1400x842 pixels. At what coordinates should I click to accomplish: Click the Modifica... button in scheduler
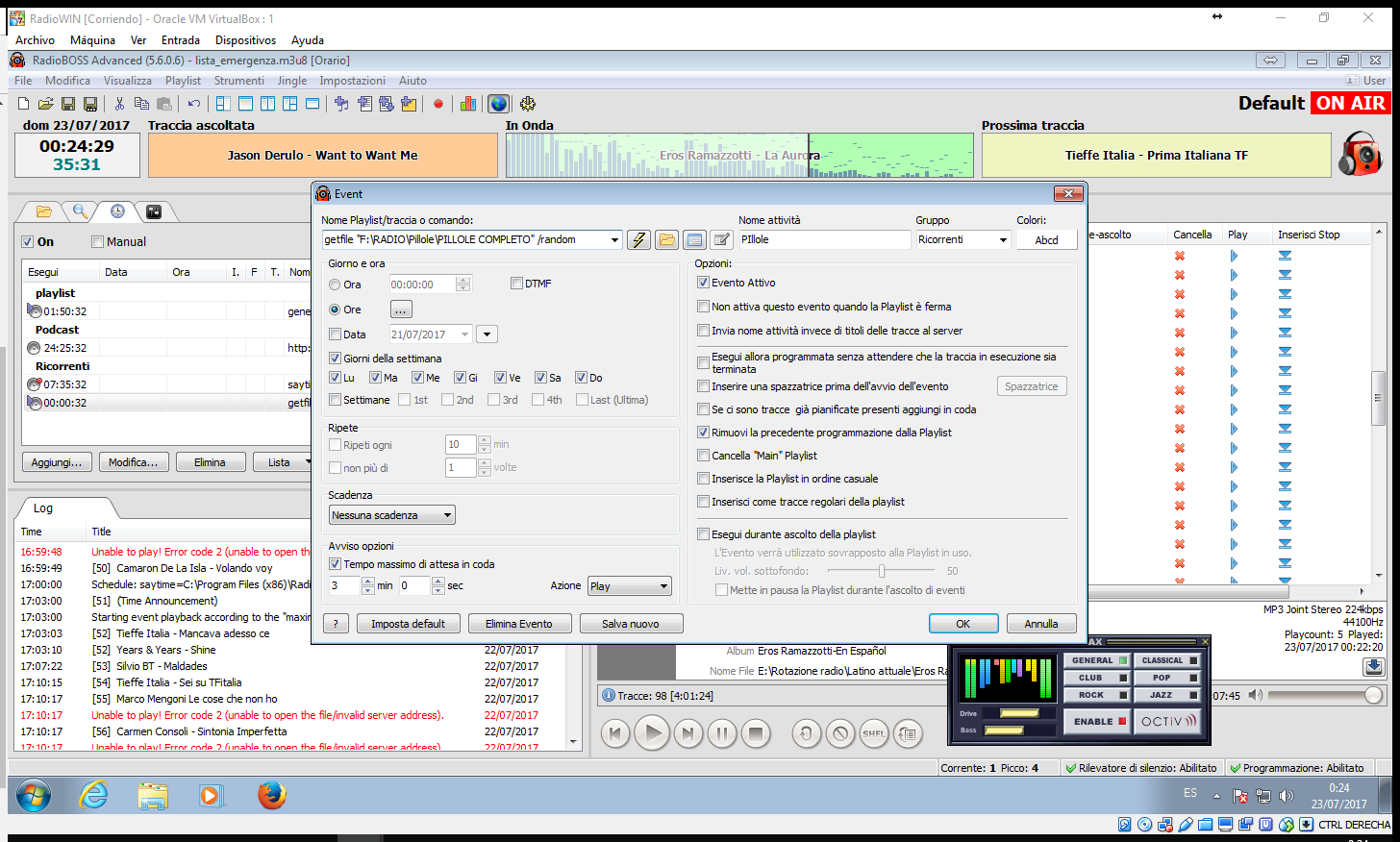134,462
